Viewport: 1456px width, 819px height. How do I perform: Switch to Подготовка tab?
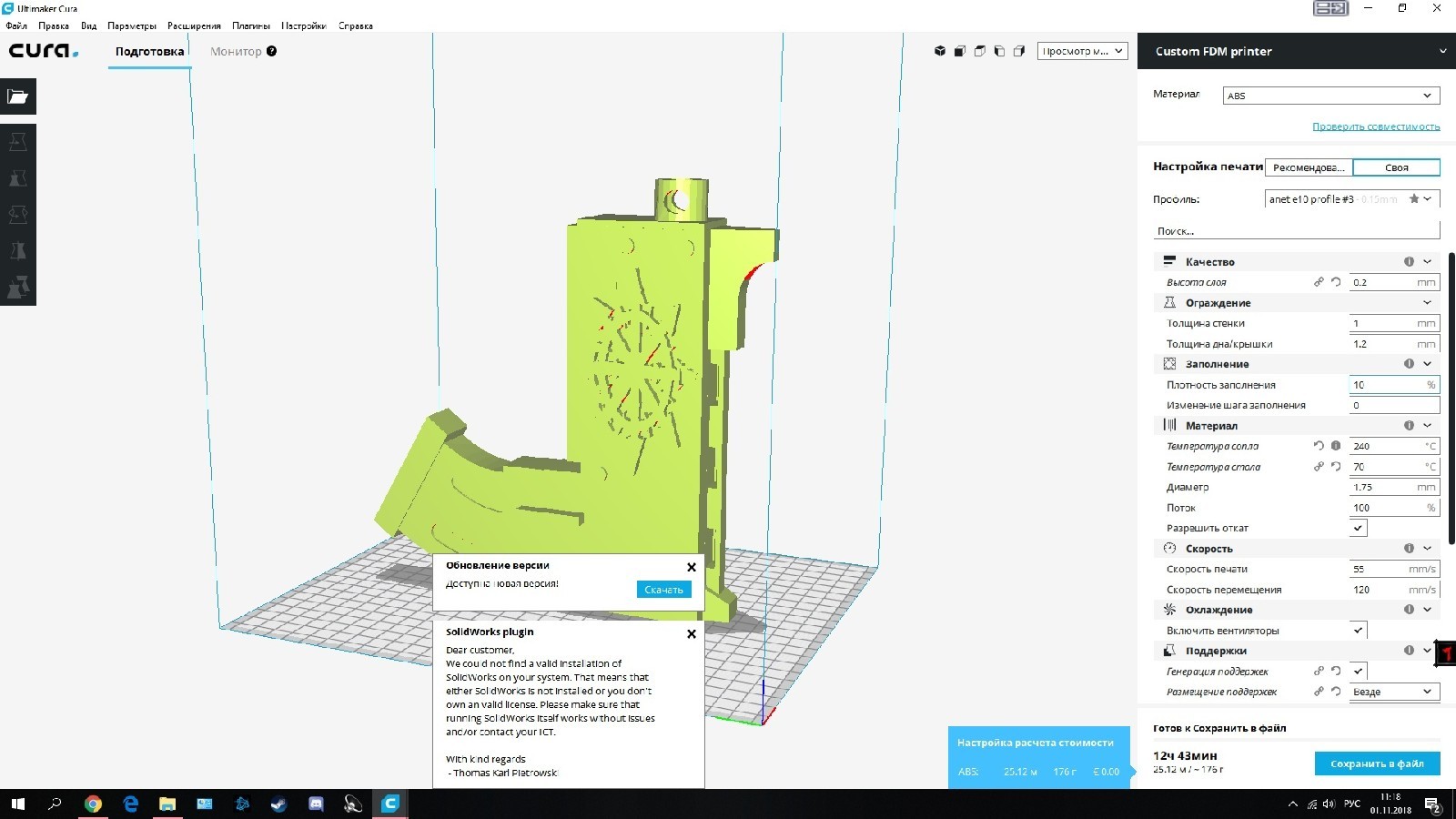149,51
